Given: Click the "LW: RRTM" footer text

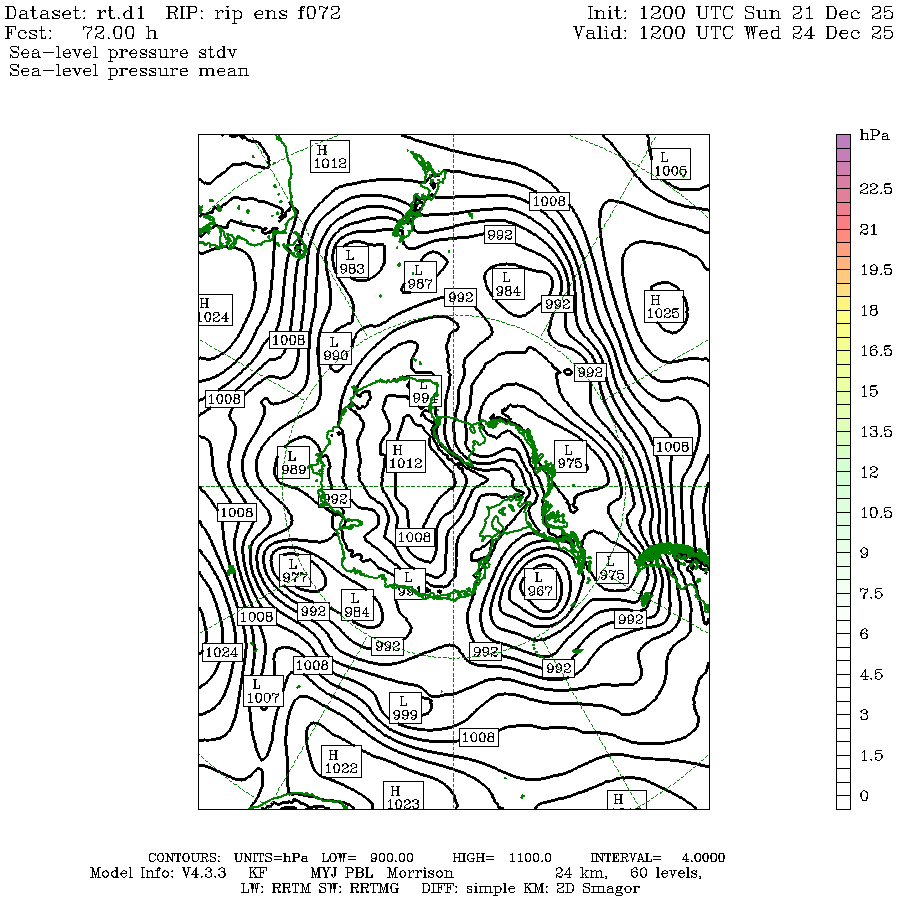Looking at the screenshot, I should (x=276, y=889).
